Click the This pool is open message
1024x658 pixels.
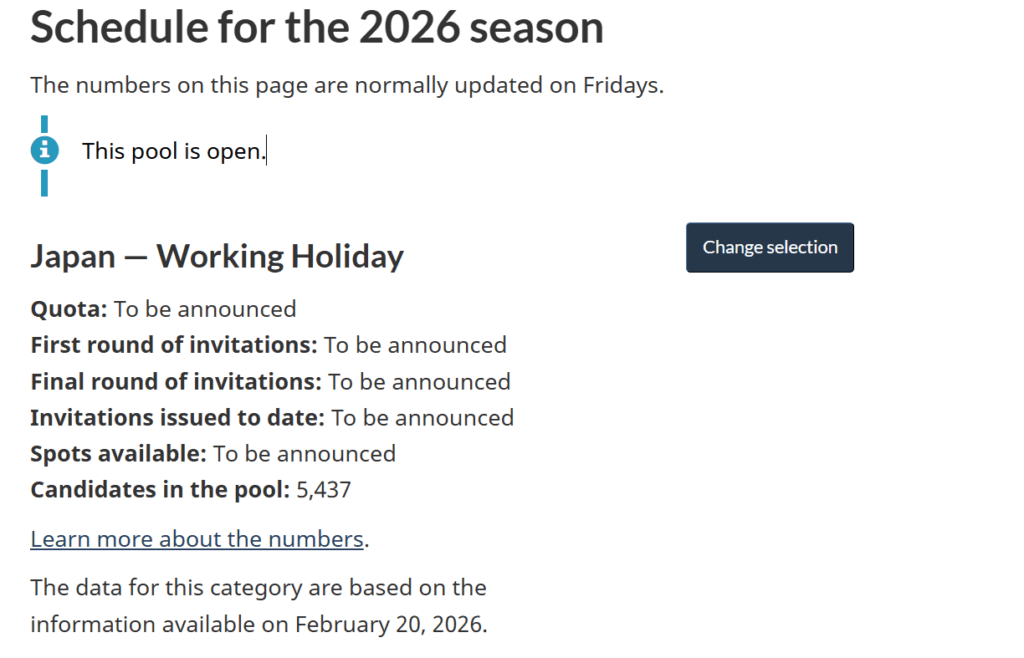[174, 151]
